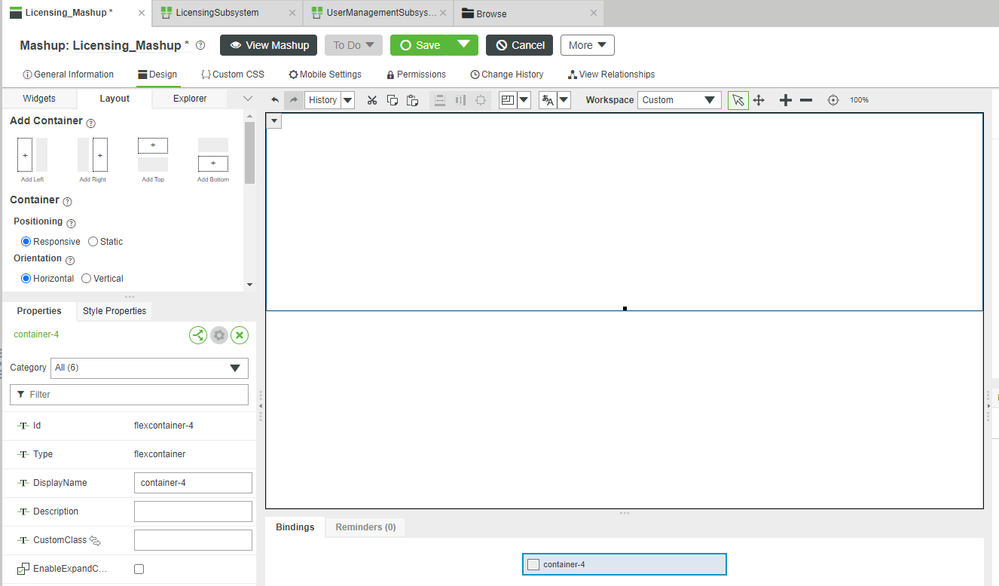
Task: Open the Category All (6) dropdown
Action: pos(149,368)
